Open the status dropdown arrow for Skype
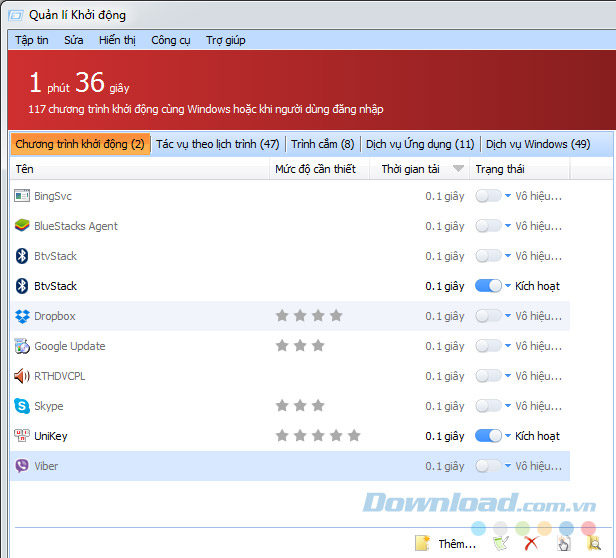616x558 pixels. pos(508,406)
